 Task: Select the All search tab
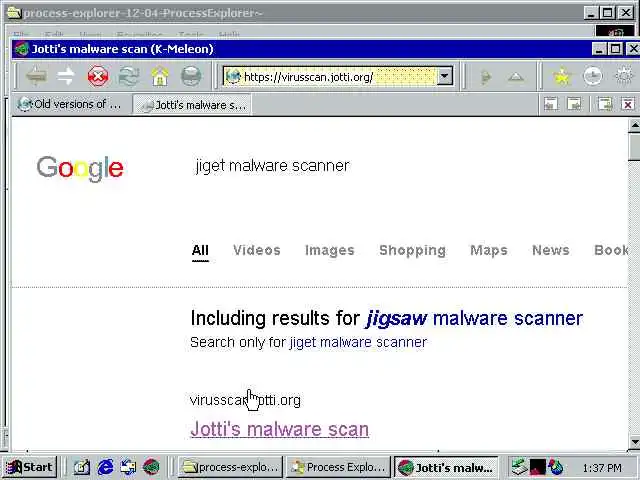(200, 250)
